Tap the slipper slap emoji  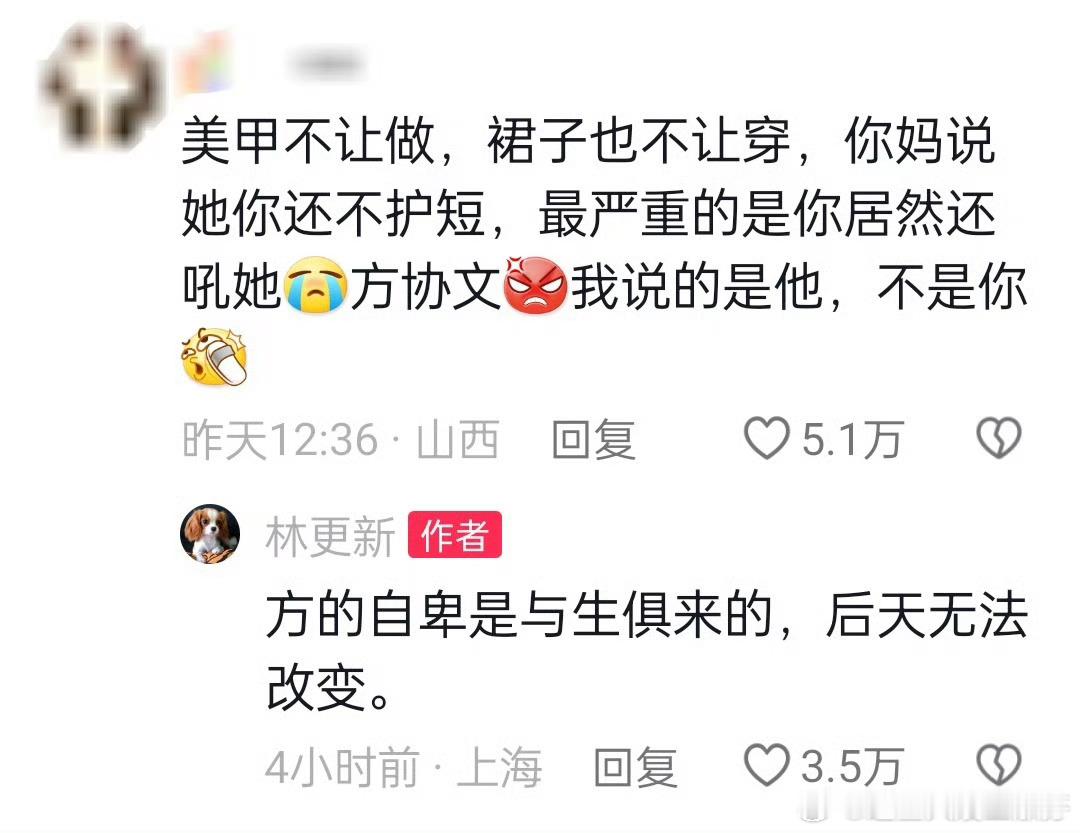click(x=214, y=357)
